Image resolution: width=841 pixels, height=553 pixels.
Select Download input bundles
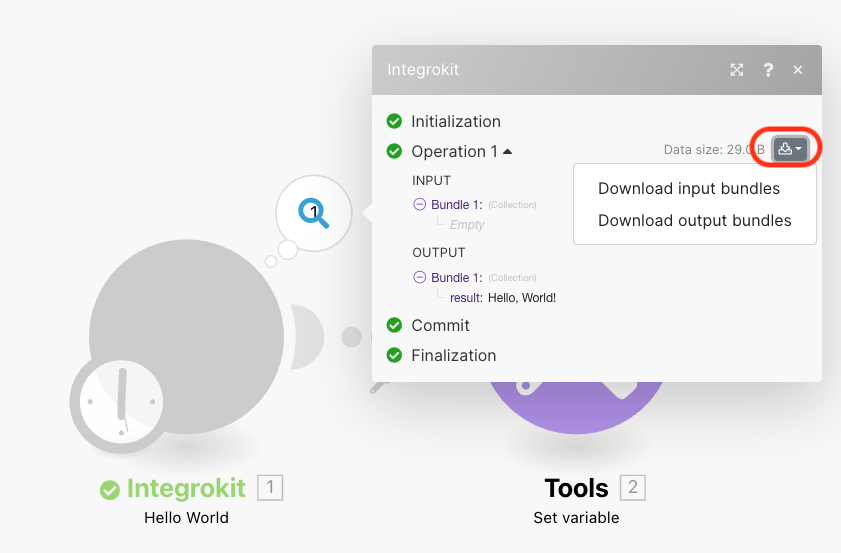click(689, 189)
